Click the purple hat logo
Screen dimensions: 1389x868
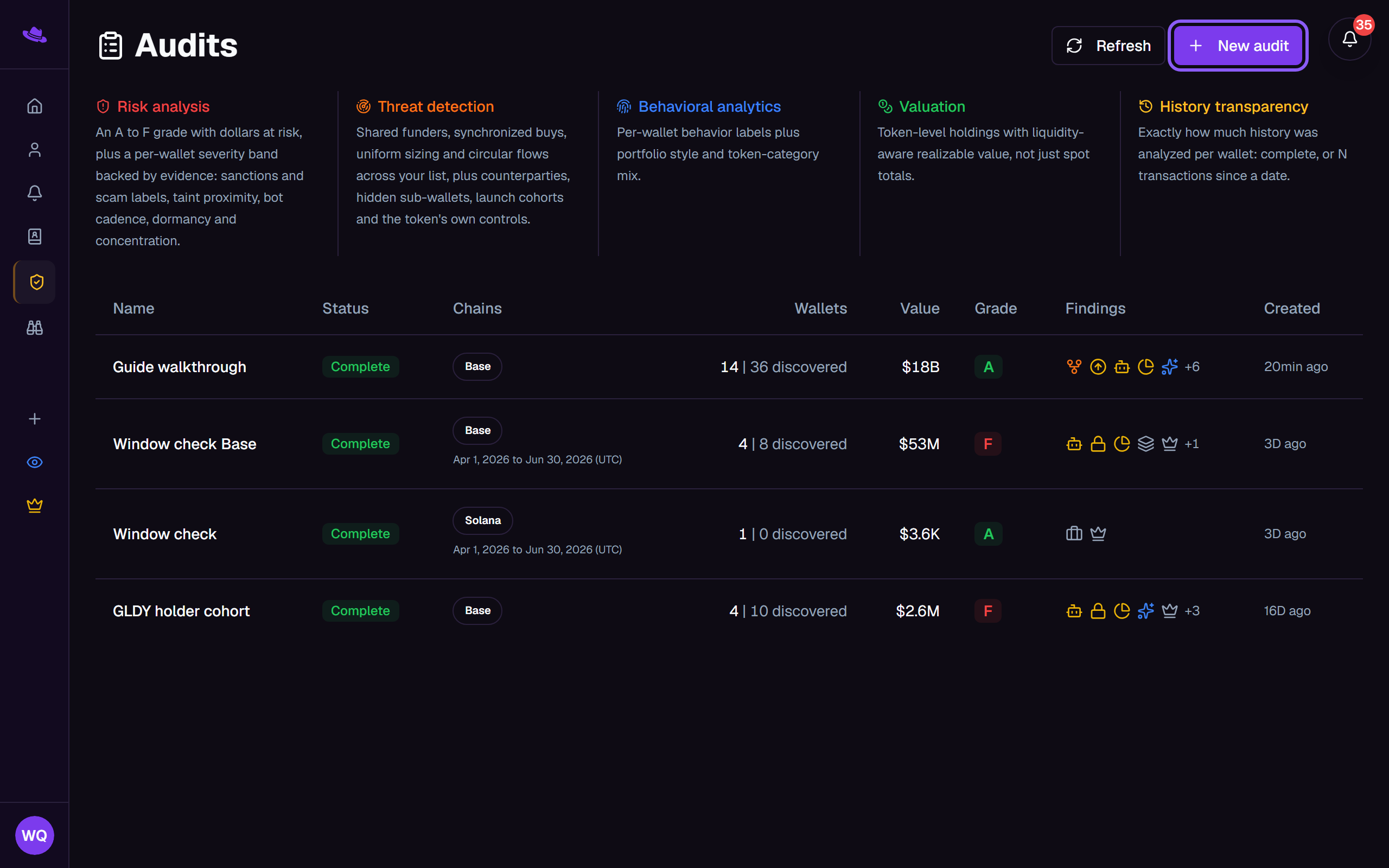pos(34,34)
